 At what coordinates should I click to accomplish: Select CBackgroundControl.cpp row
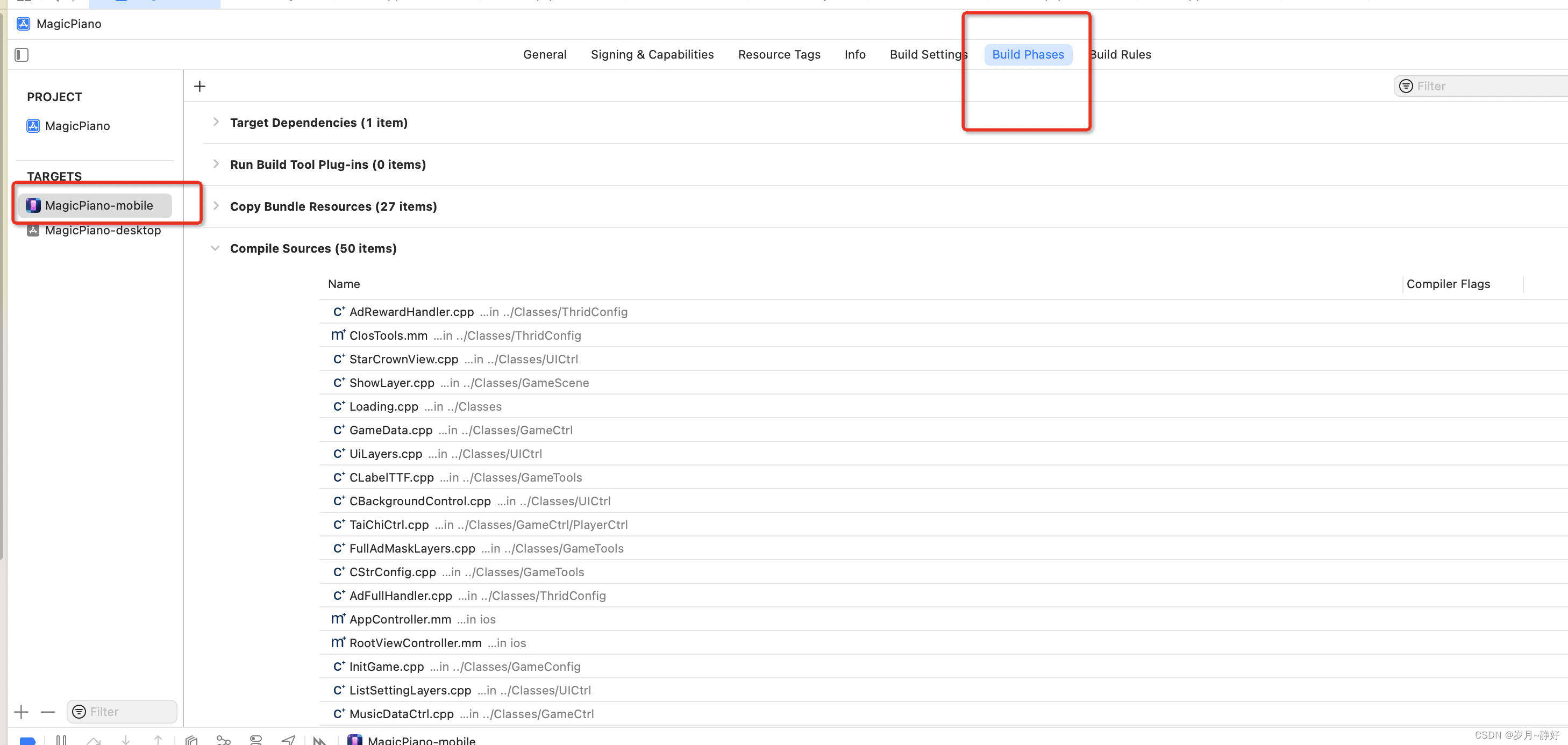944,501
